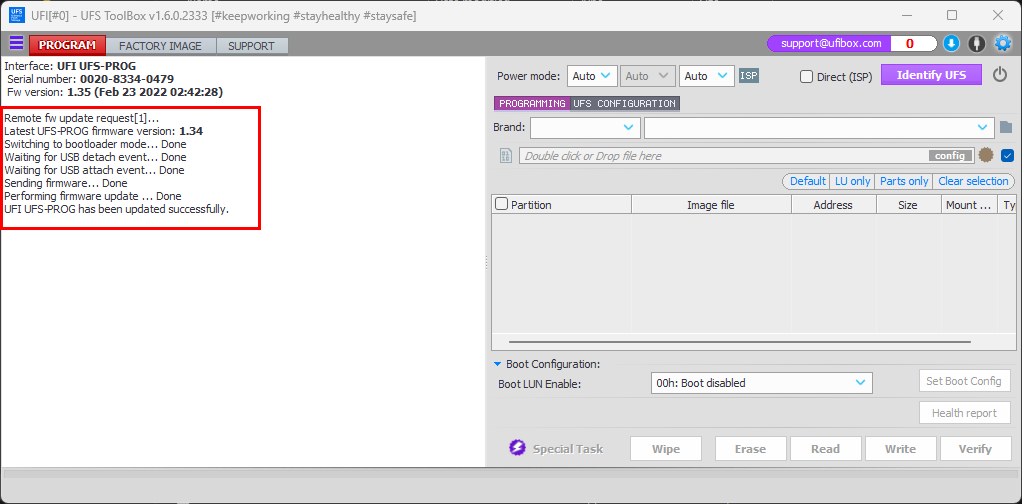Click the Default selection button

click(x=808, y=181)
